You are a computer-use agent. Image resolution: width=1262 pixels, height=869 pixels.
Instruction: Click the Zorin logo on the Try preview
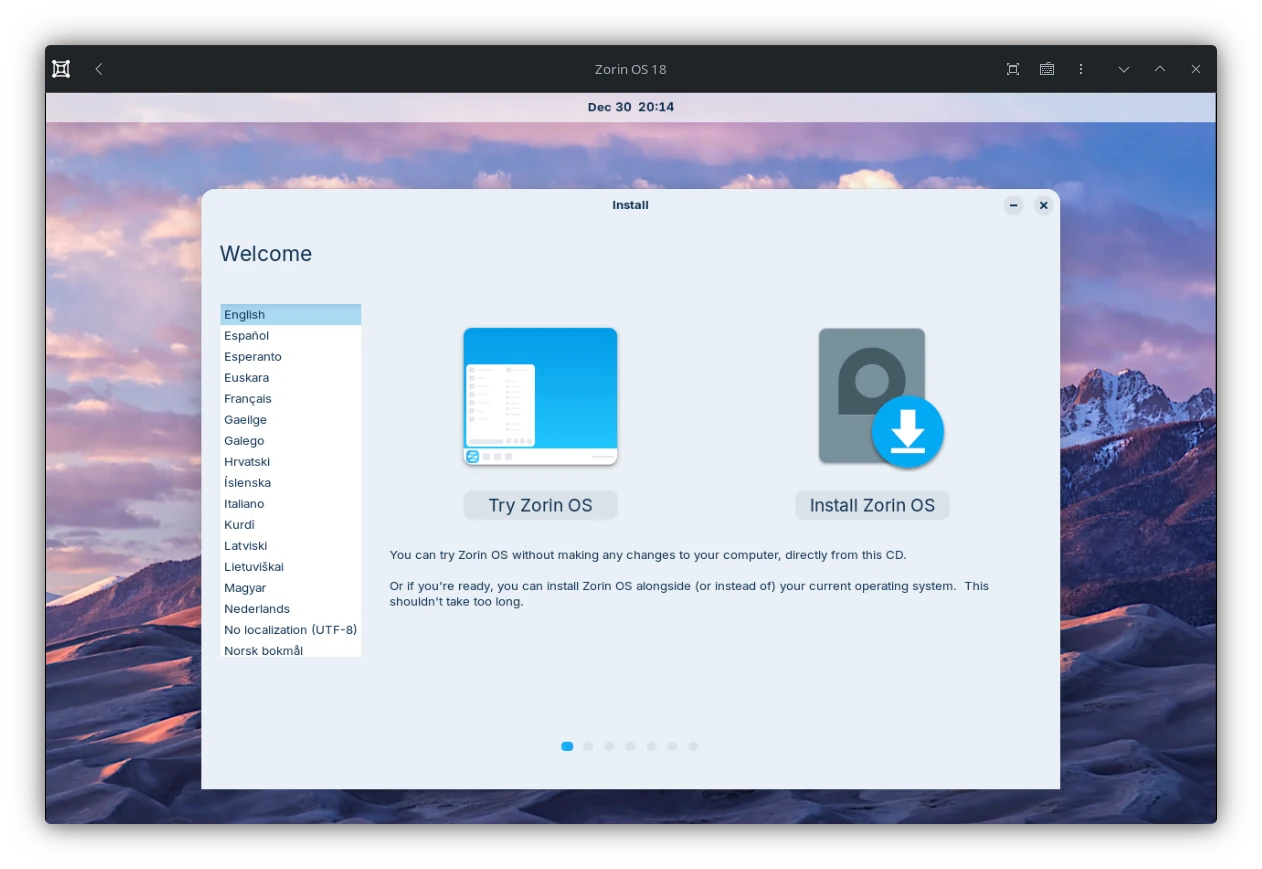(471, 456)
